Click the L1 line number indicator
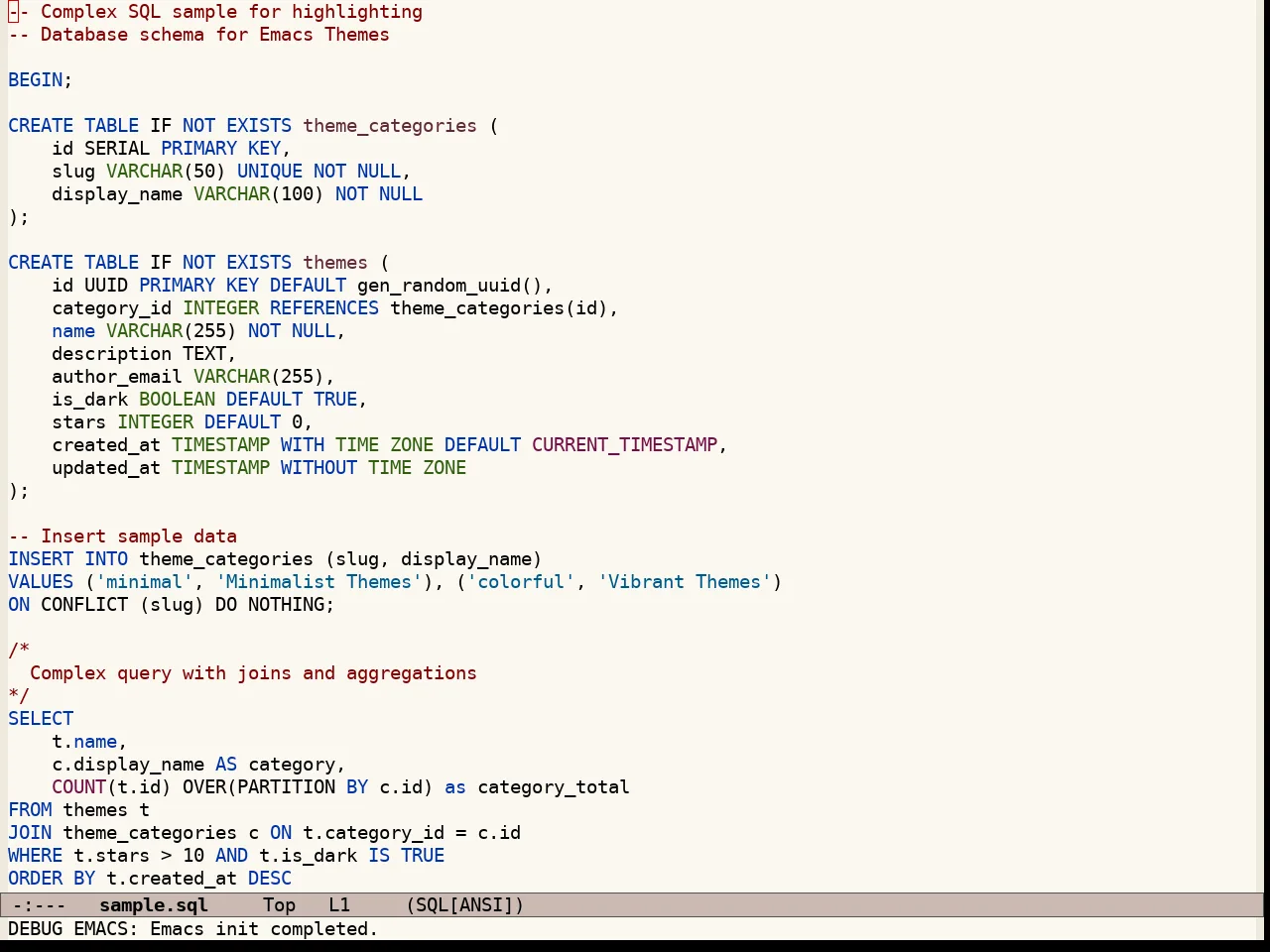Screen dimensions: 1270x952 point(339,904)
